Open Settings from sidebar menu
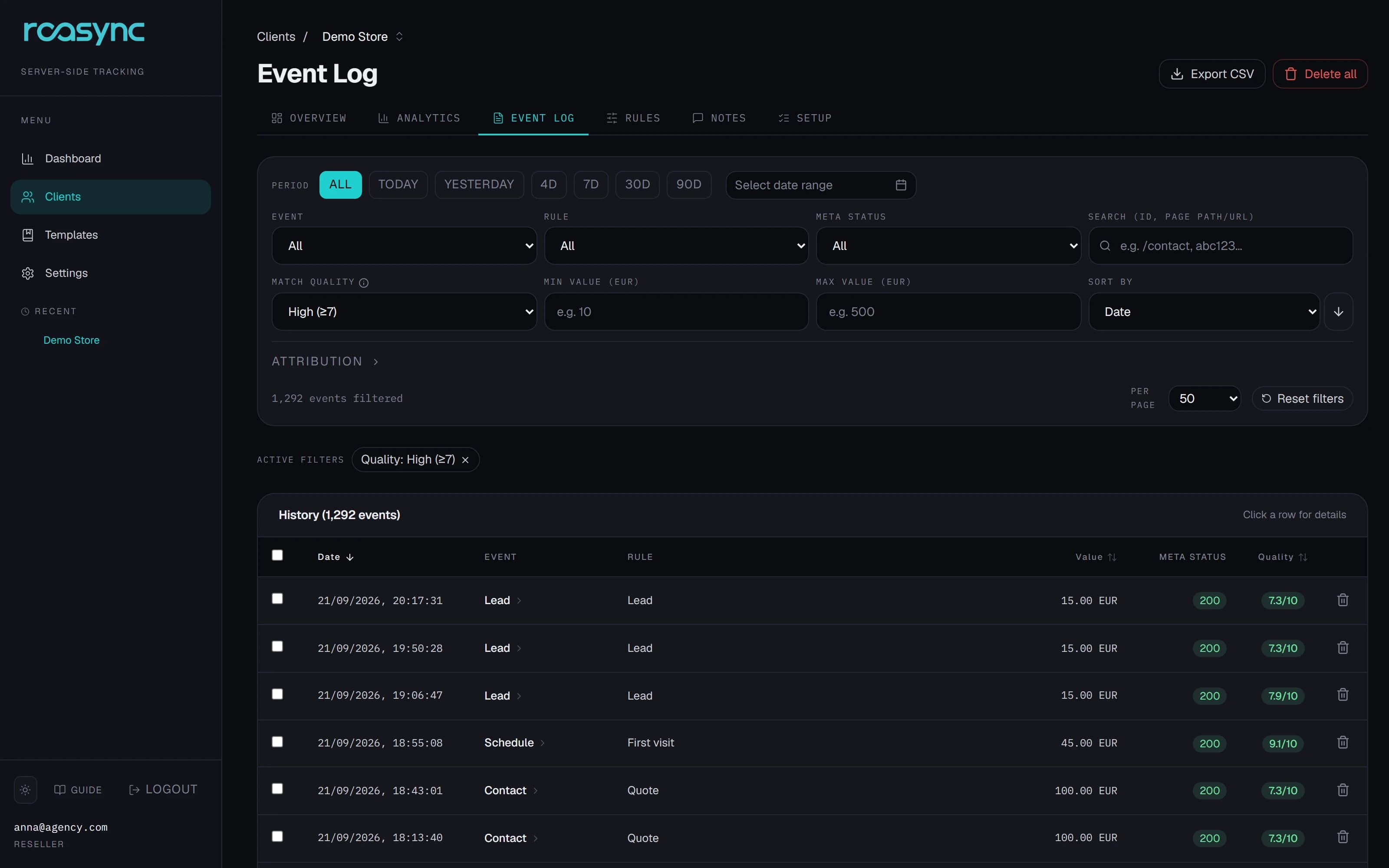Image resolution: width=1389 pixels, height=868 pixels. coord(110,273)
